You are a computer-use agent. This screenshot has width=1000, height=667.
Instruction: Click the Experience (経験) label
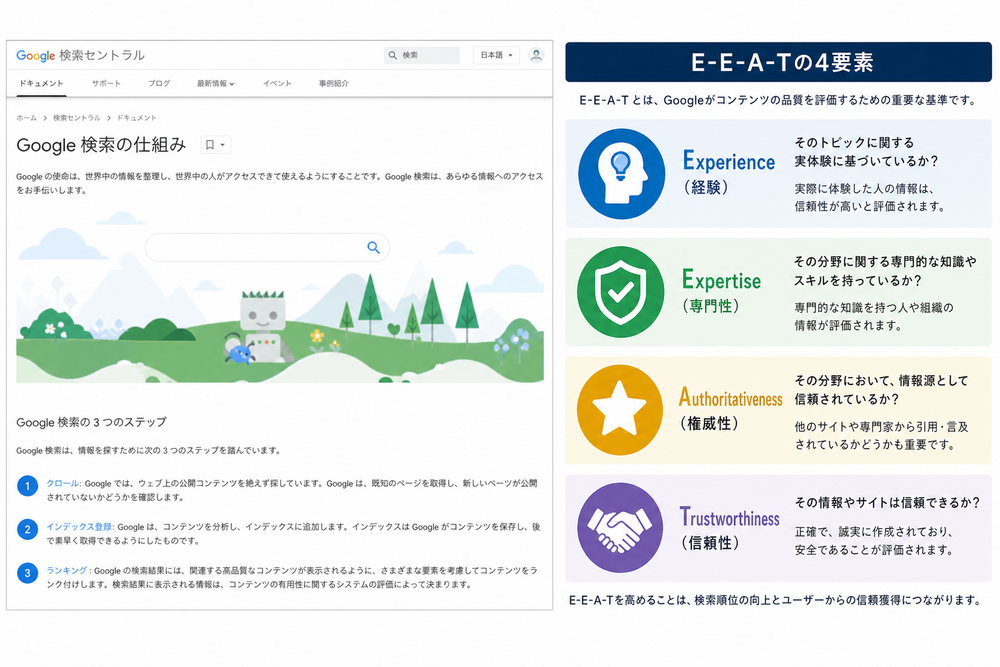(729, 172)
